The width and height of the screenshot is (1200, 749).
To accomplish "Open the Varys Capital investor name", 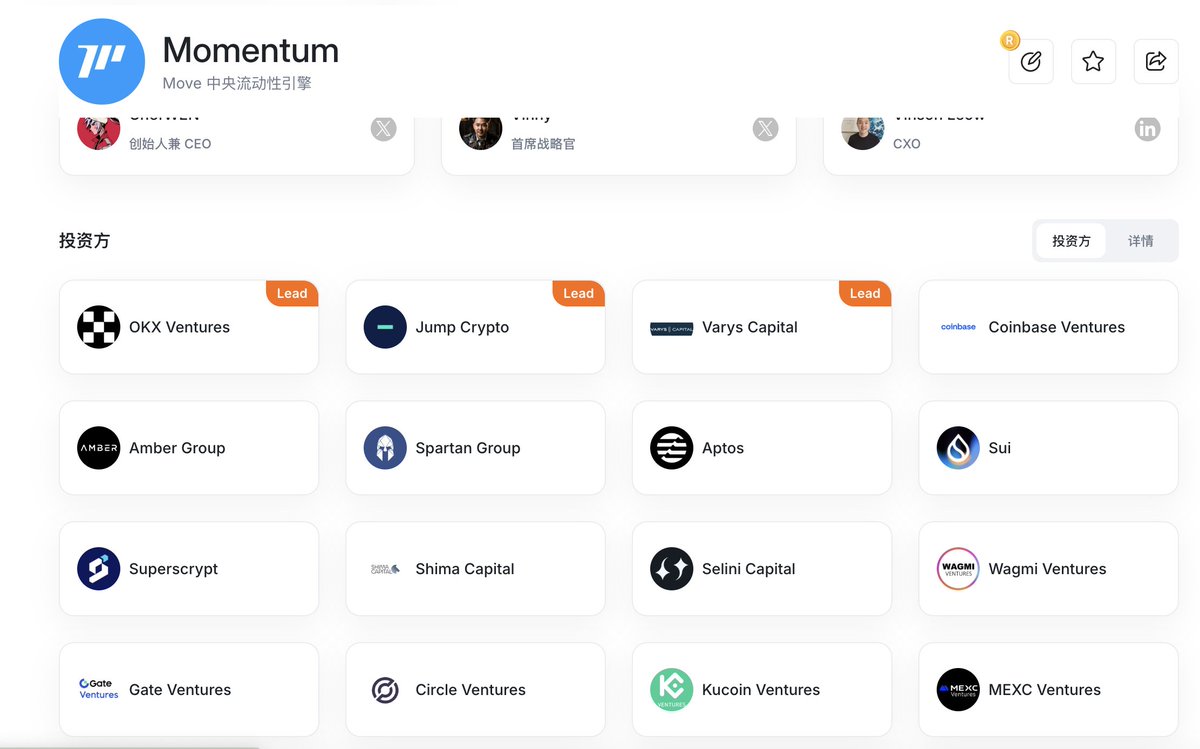I will click(750, 327).
